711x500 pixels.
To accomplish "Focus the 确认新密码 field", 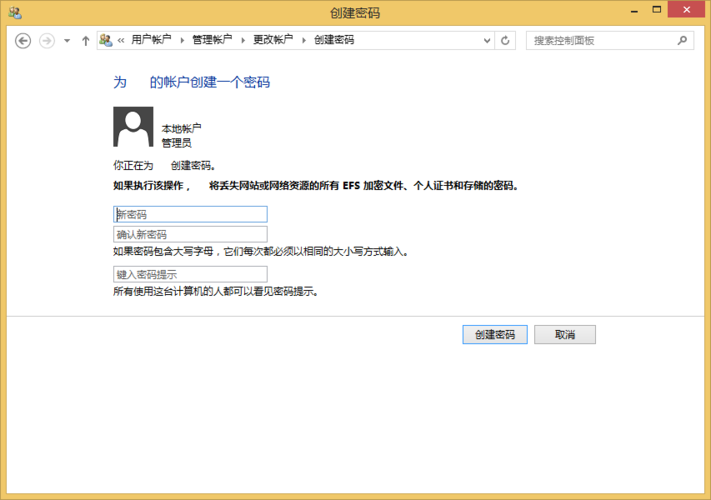I will 190,234.
